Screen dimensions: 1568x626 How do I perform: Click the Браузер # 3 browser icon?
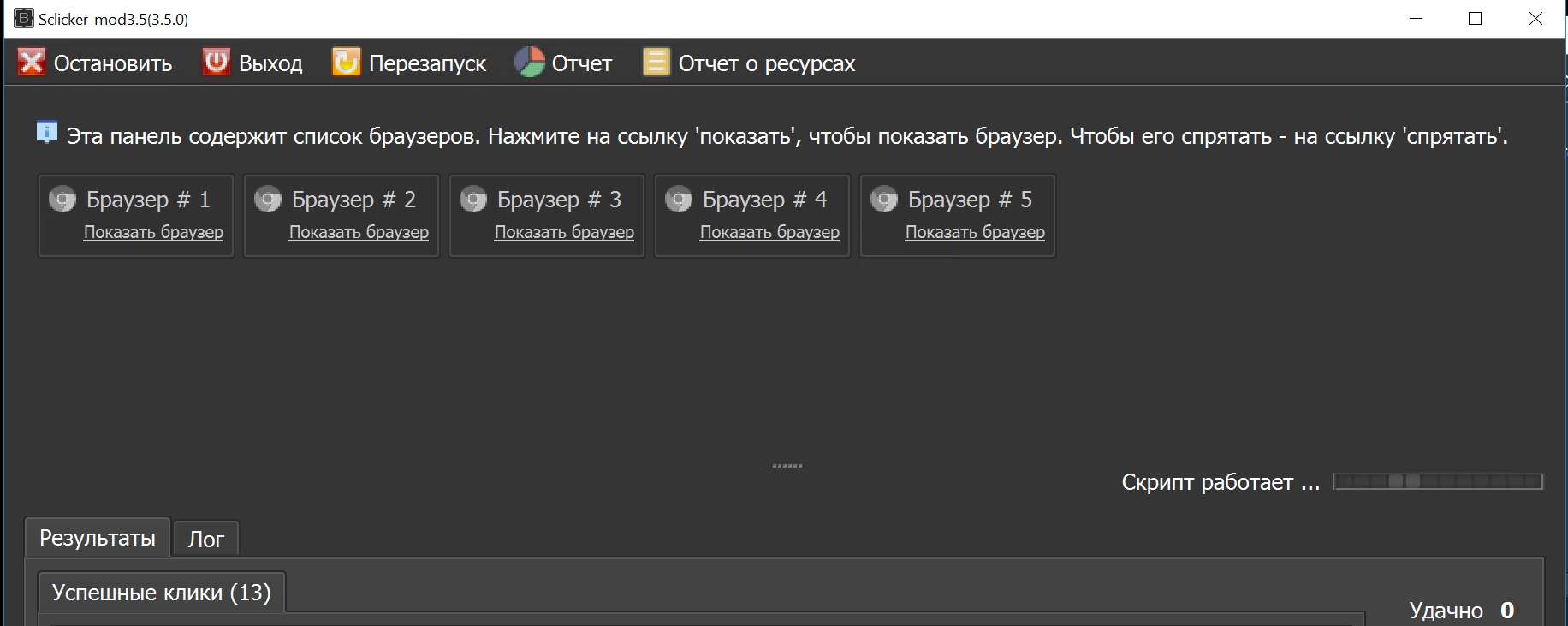point(473,200)
